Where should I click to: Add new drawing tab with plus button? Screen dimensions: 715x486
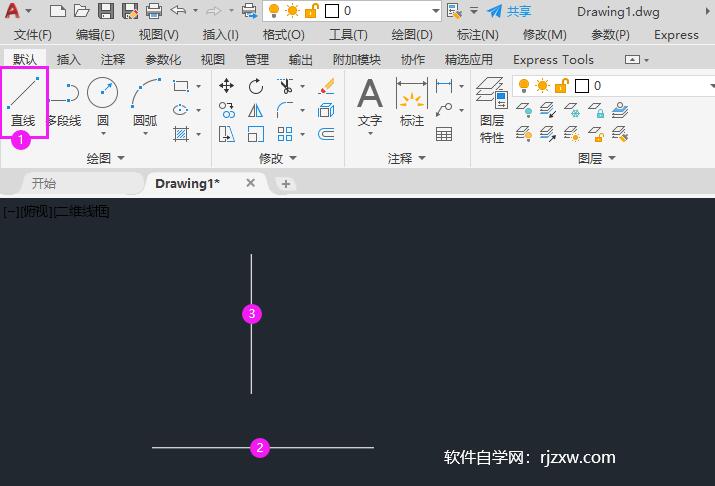click(x=286, y=184)
